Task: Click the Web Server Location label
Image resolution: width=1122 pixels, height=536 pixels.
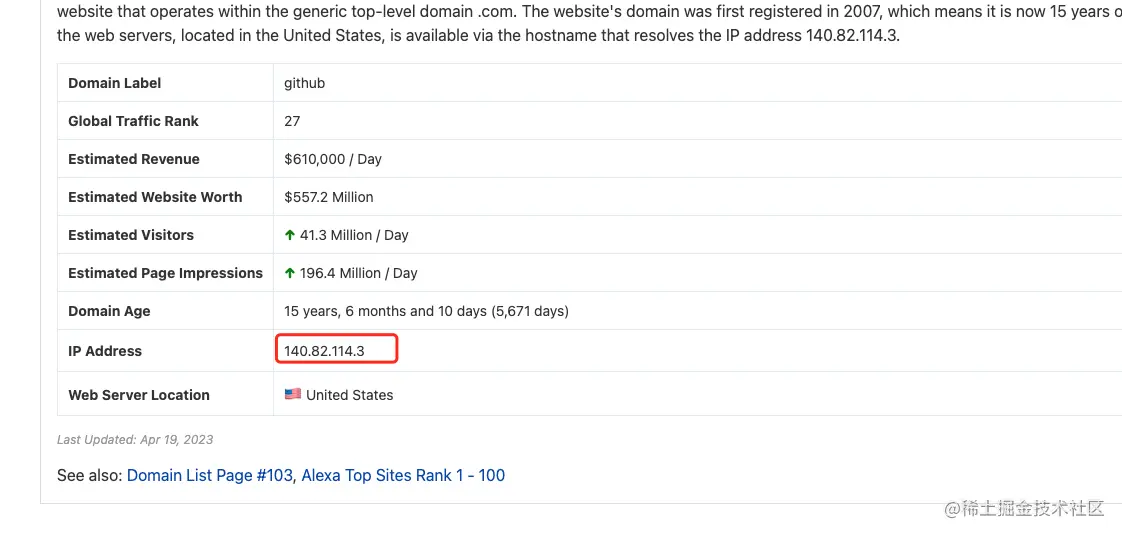Action: click(x=139, y=395)
